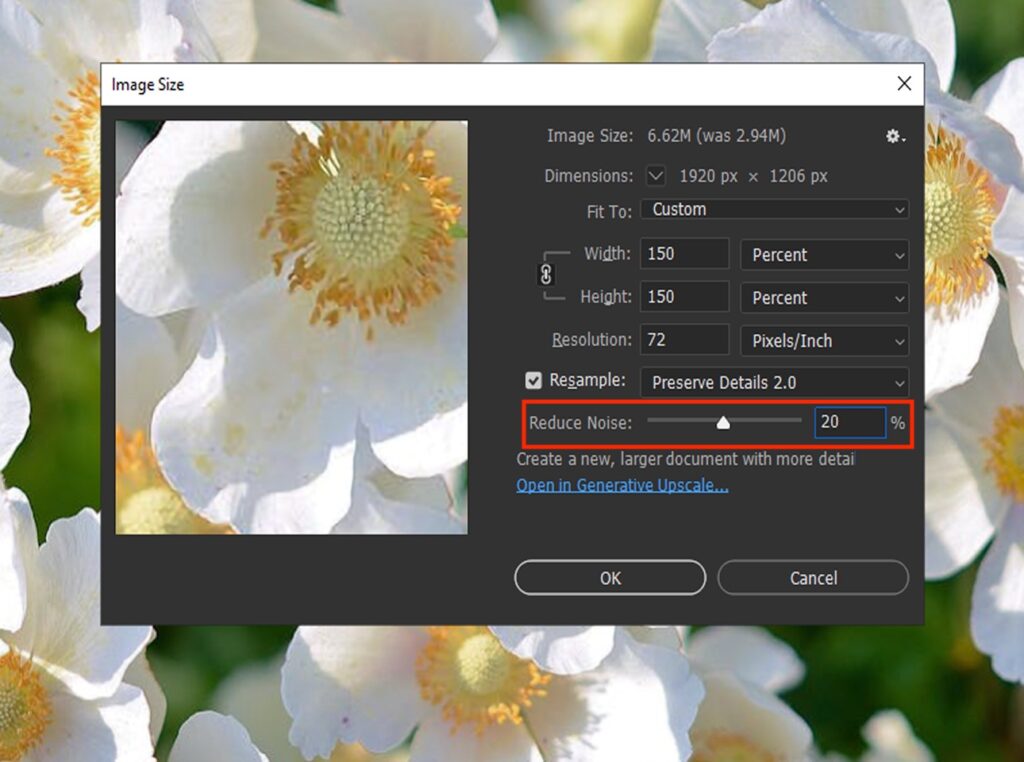Click the Width value field
Viewport: 1024px width, 762px height.
click(x=684, y=254)
